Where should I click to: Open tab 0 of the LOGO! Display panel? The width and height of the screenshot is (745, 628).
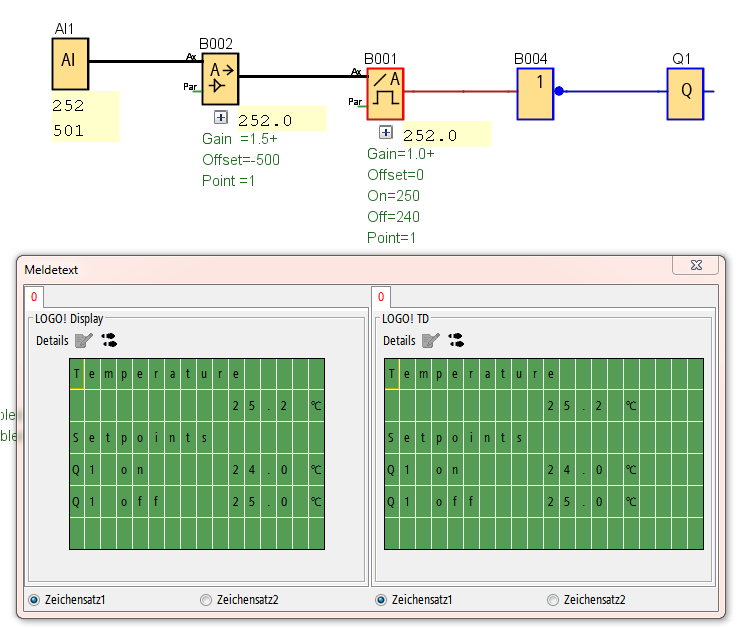click(x=33, y=297)
